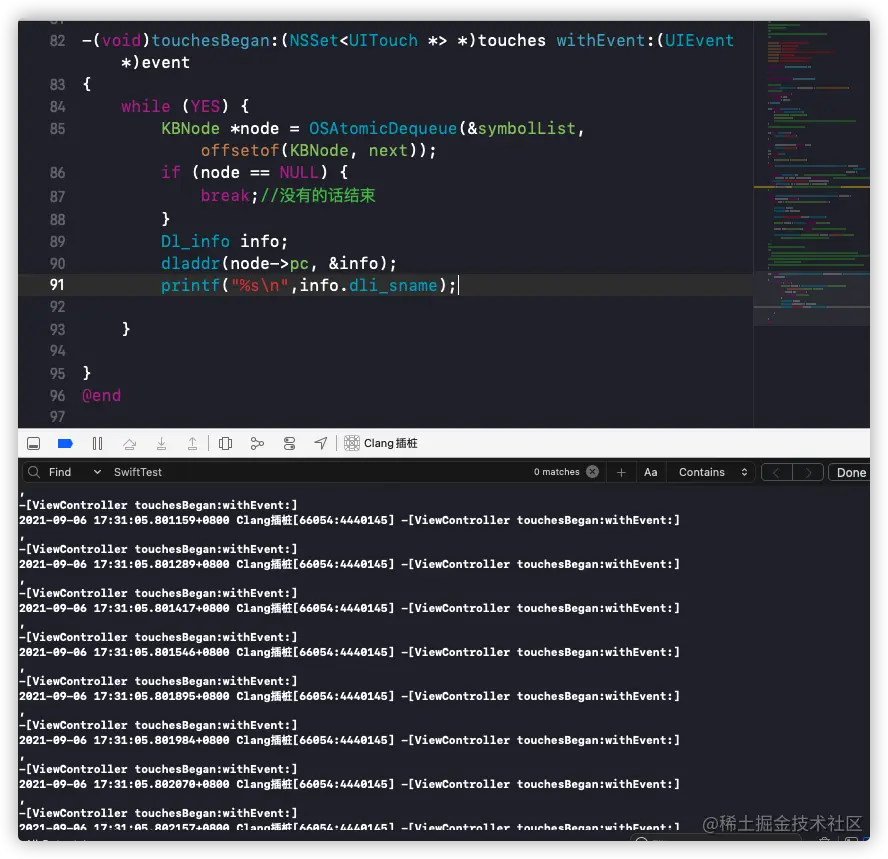Viewport: 888px width, 859px height.
Task: Click console log line timestamped 05.801417
Action: [x=349, y=608]
